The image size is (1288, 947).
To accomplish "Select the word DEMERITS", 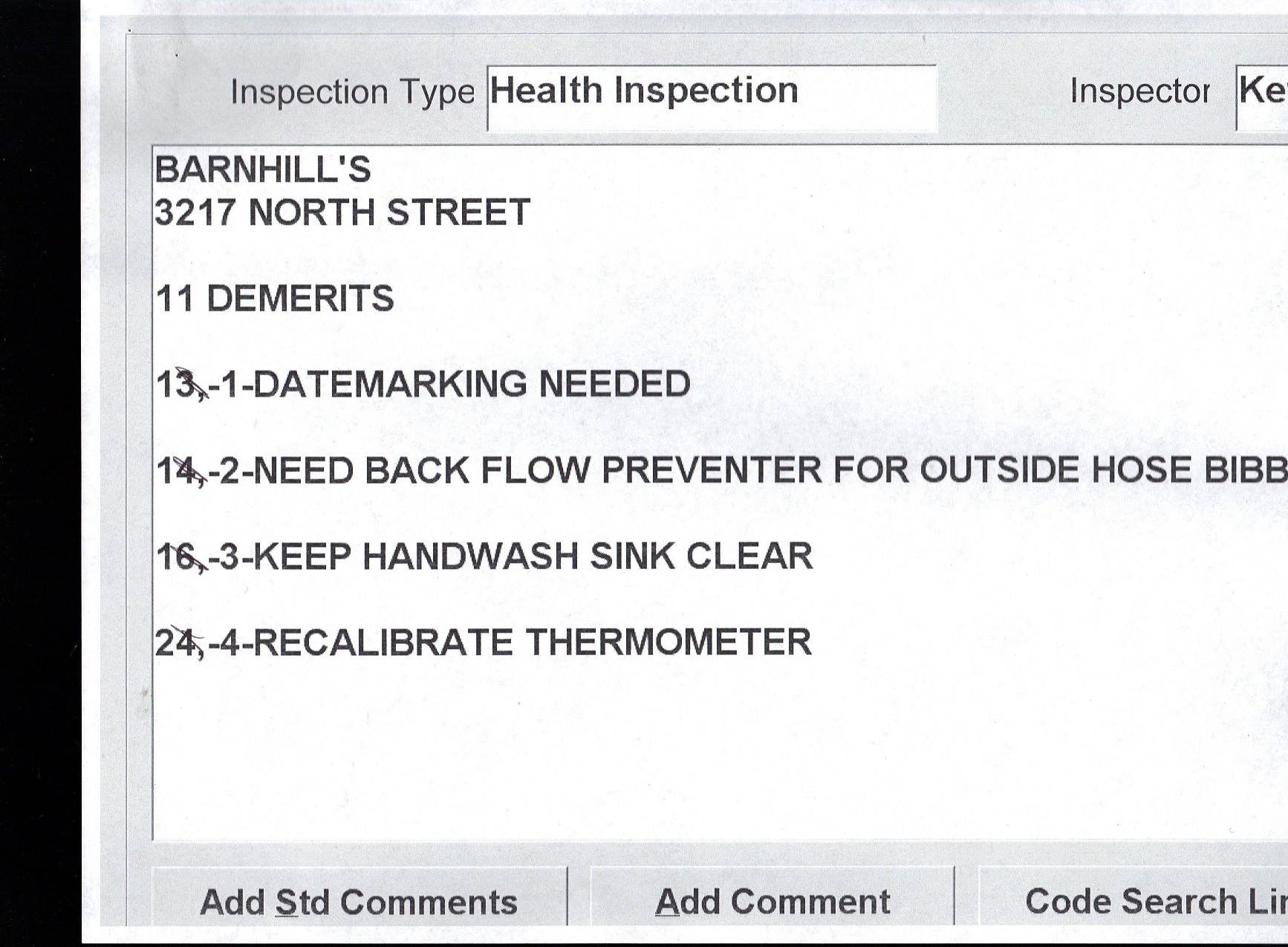I will click(300, 299).
